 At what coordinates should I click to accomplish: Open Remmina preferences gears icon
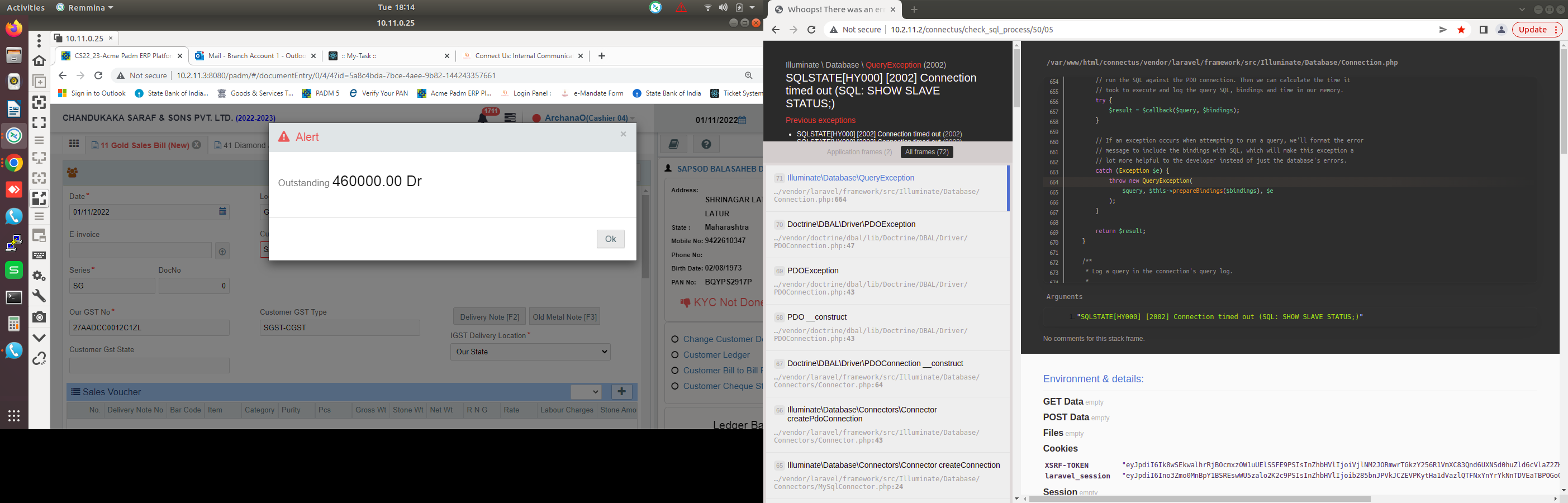[x=39, y=276]
